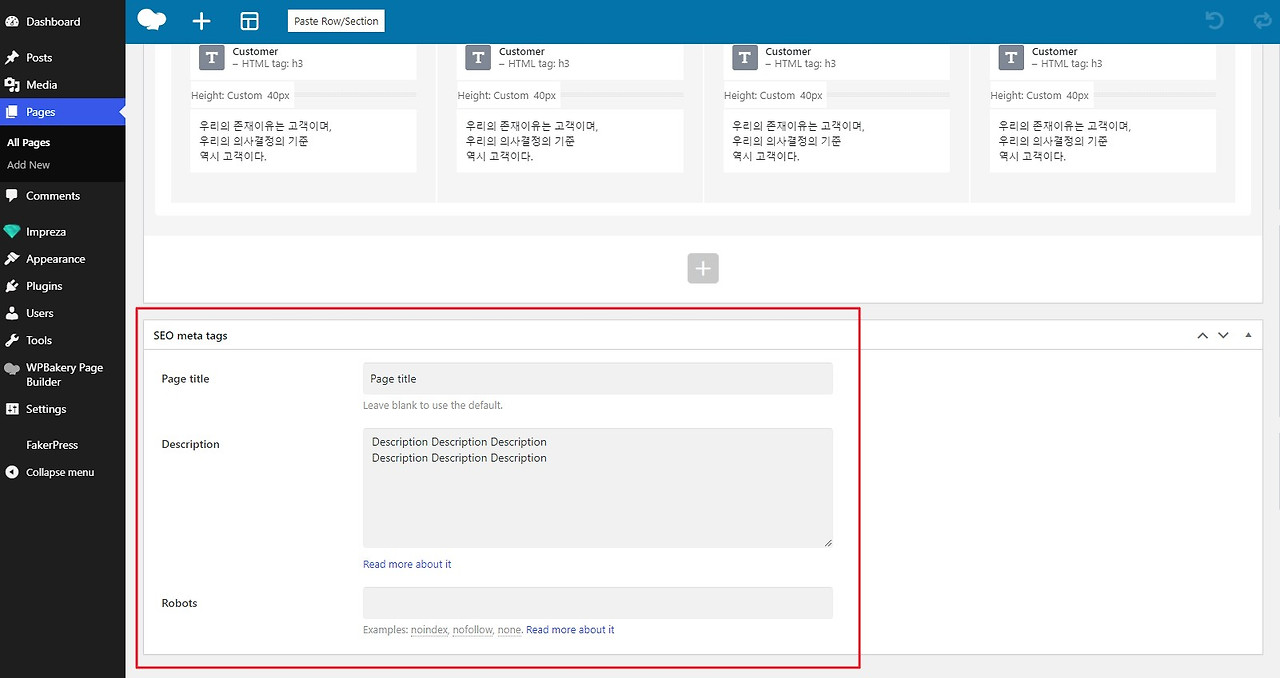Click the first column's text block T icon
This screenshot has width=1280, height=678.
[211, 58]
